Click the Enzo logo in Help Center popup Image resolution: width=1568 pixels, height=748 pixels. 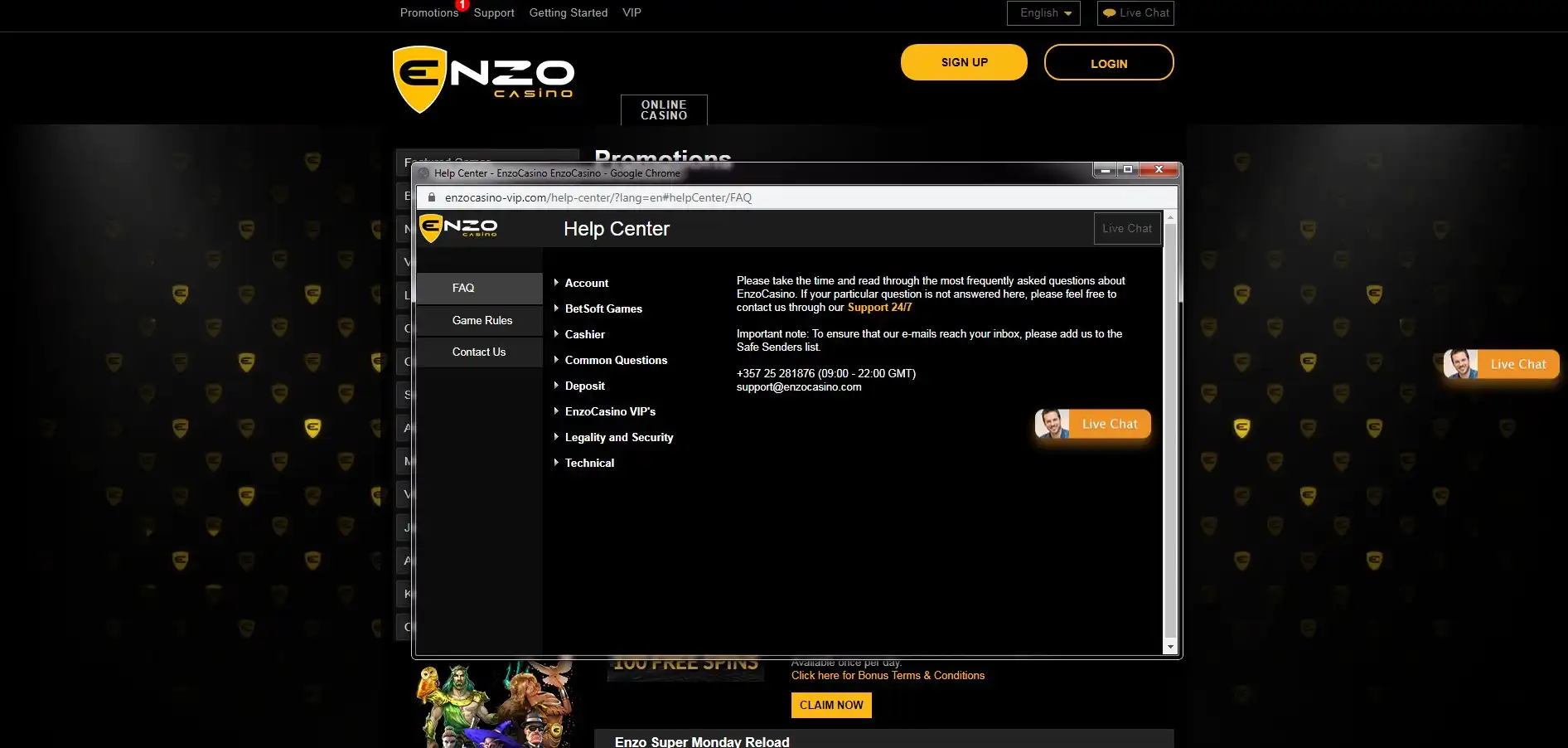(458, 228)
